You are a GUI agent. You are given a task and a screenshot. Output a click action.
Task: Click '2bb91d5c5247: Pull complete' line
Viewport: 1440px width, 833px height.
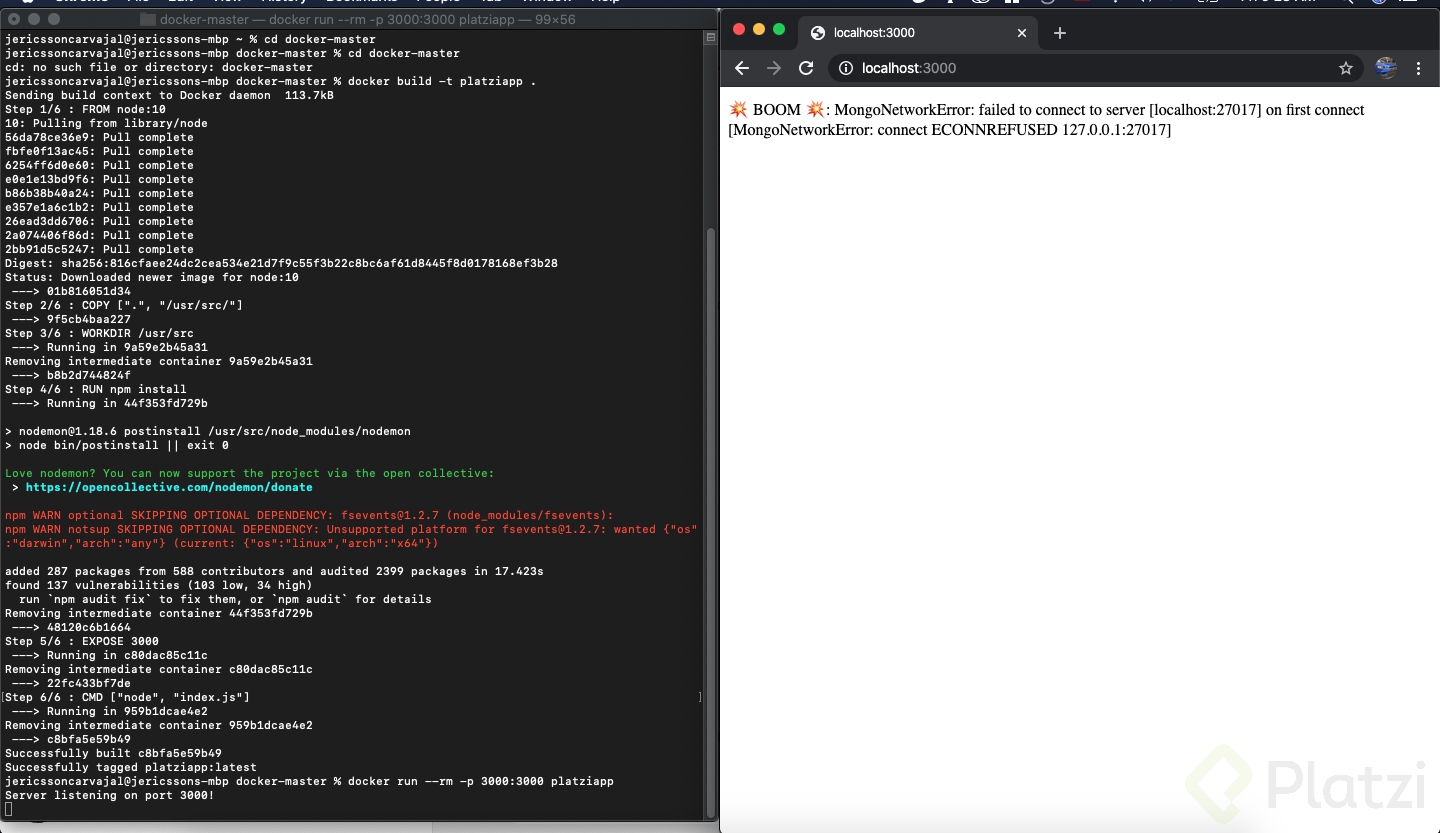99,249
